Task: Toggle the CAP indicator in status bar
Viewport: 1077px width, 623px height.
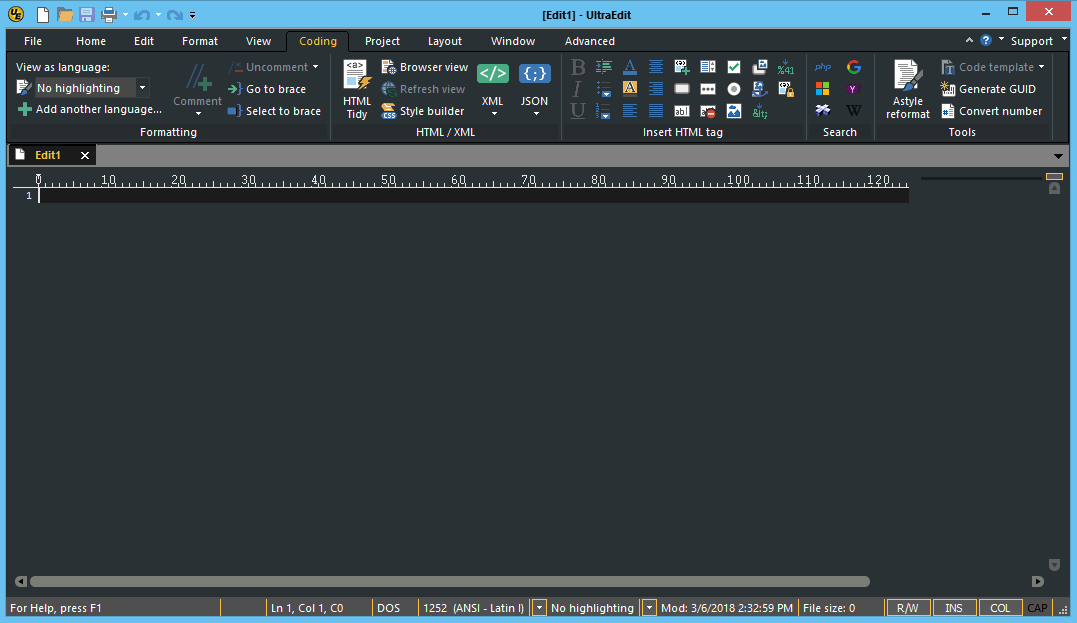Action: (x=1037, y=608)
